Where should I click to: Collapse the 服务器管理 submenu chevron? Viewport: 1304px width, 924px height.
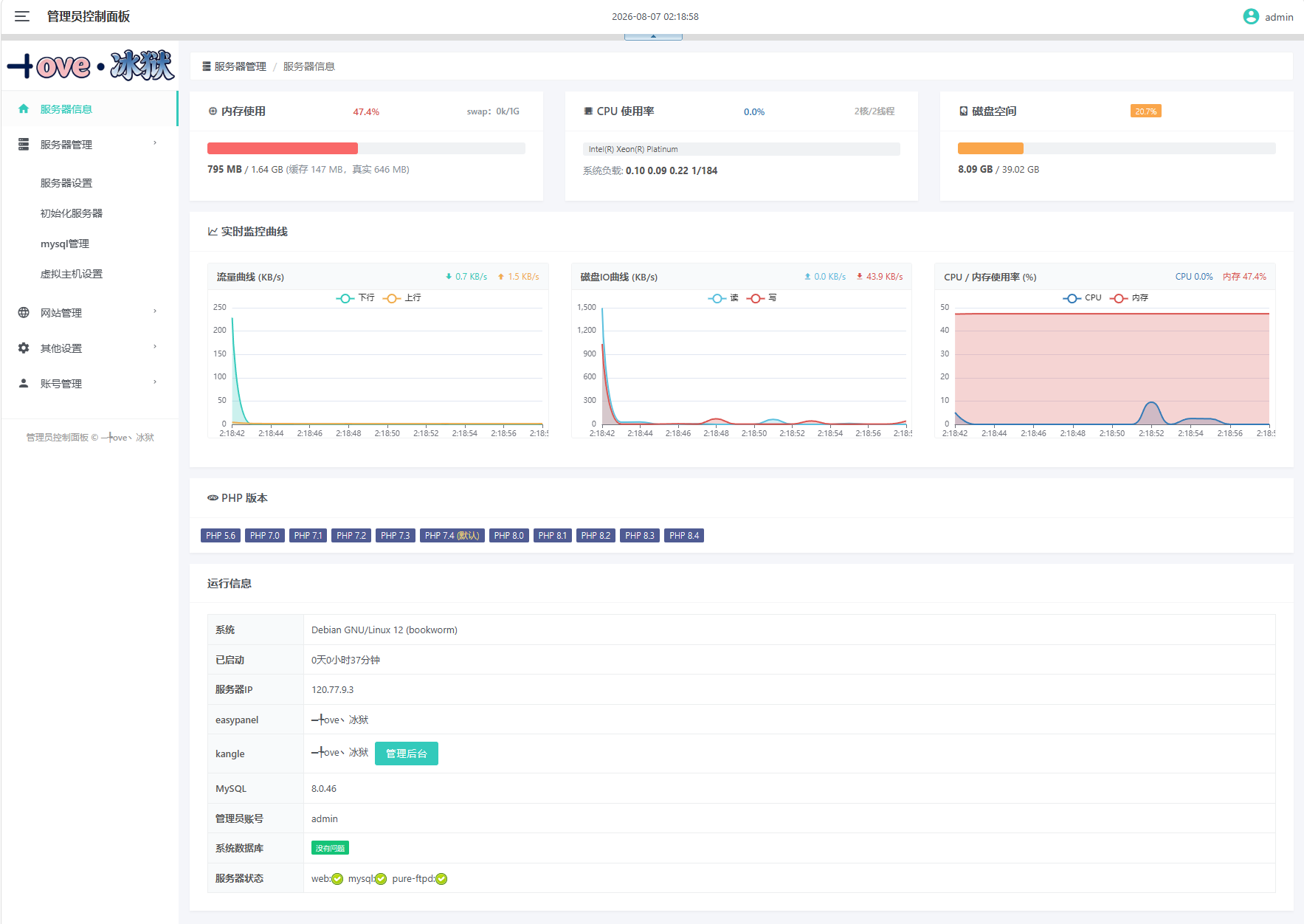pos(155,143)
